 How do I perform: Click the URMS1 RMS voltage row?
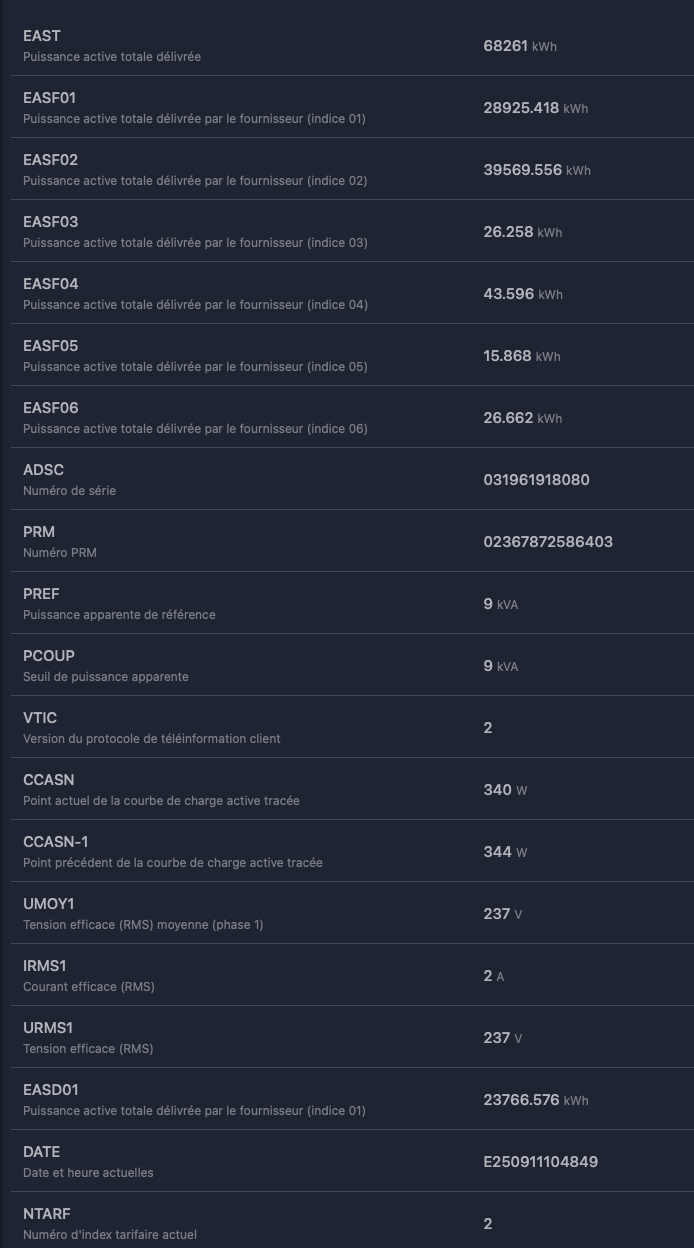347,1038
